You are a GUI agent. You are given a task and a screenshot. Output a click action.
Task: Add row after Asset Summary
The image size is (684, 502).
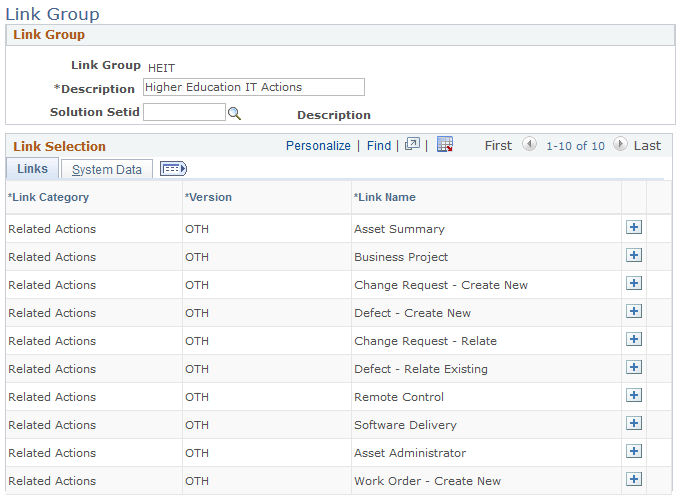[x=634, y=227]
